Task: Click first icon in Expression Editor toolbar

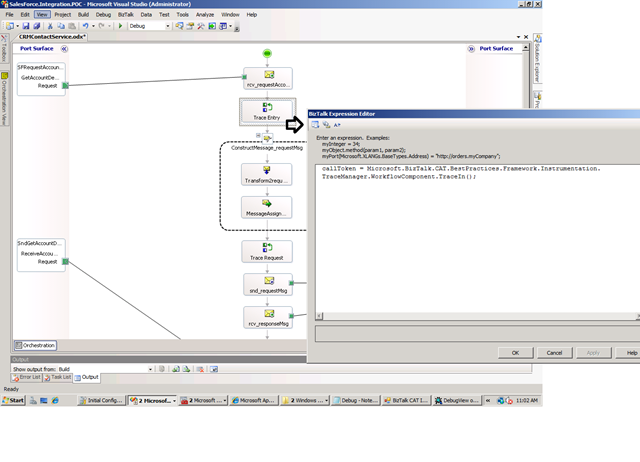Action: click(x=316, y=125)
